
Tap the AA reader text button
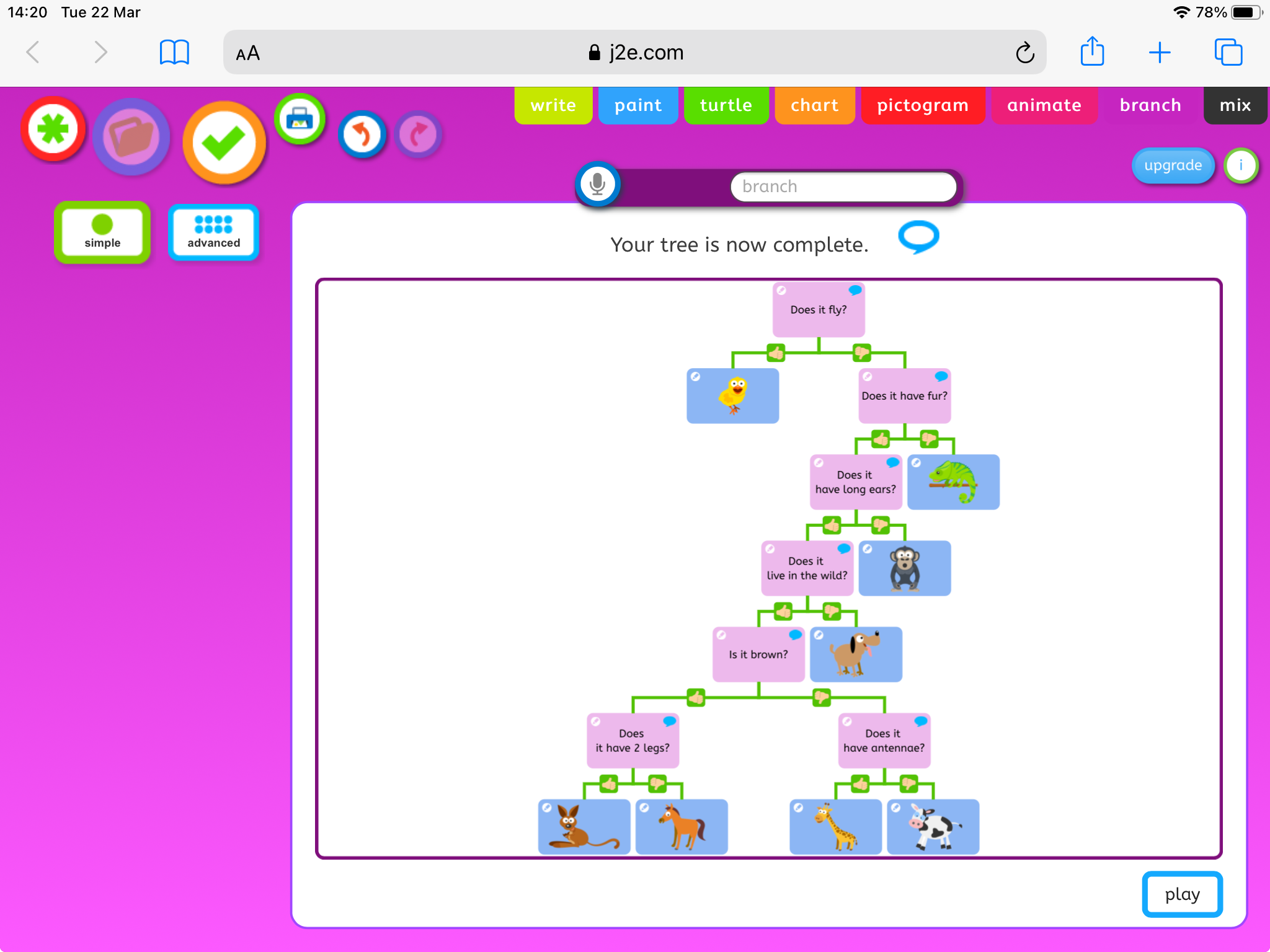pos(248,53)
